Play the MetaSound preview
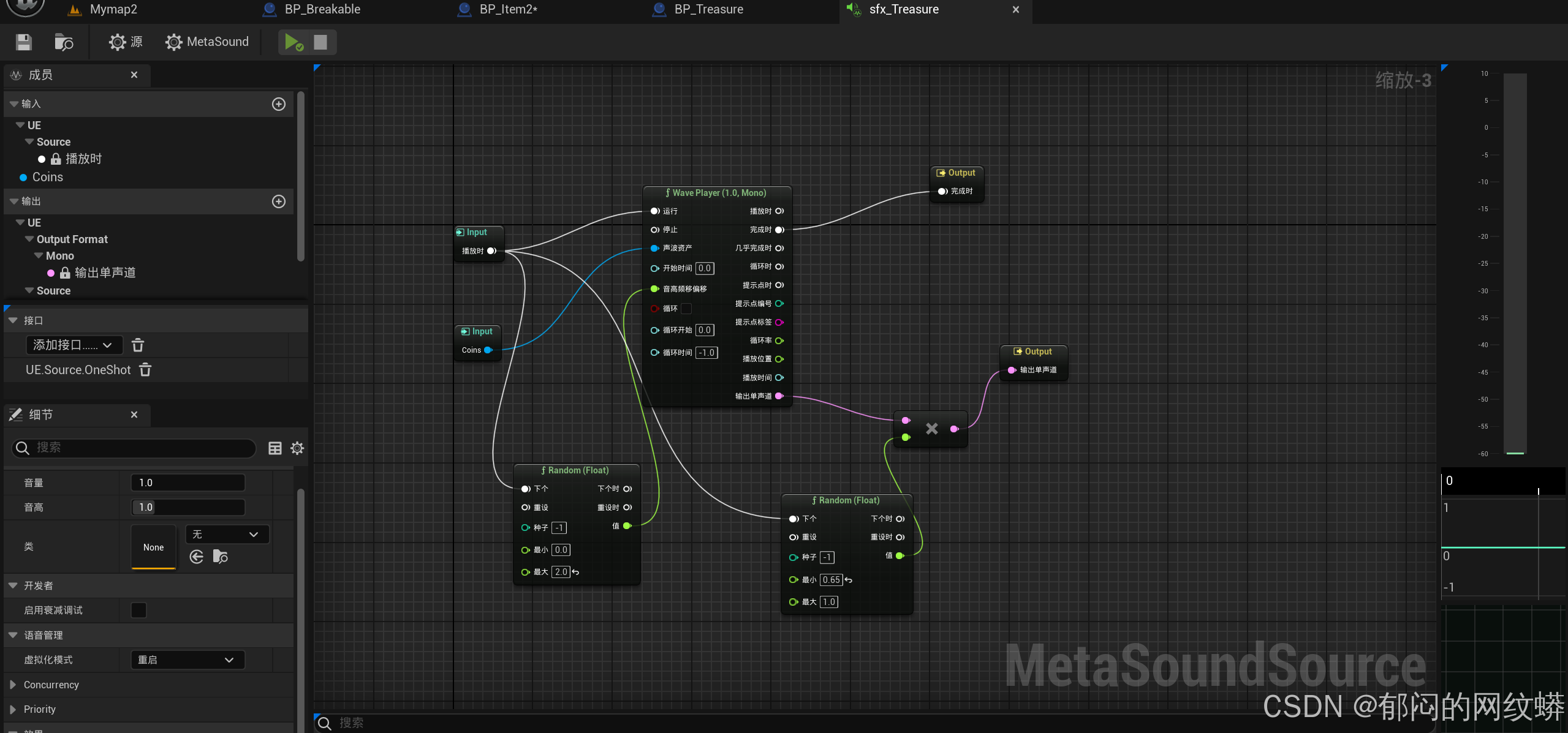The image size is (1568, 733). point(293,42)
